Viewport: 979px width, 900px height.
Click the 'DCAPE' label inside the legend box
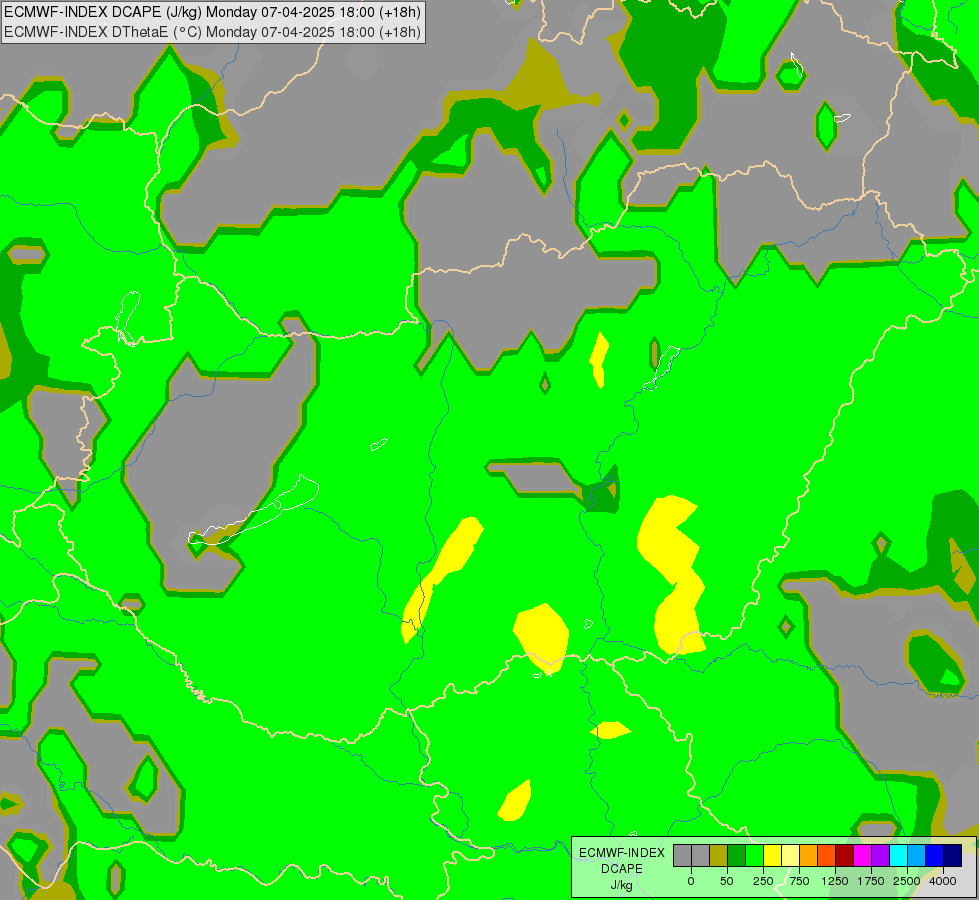622,869
